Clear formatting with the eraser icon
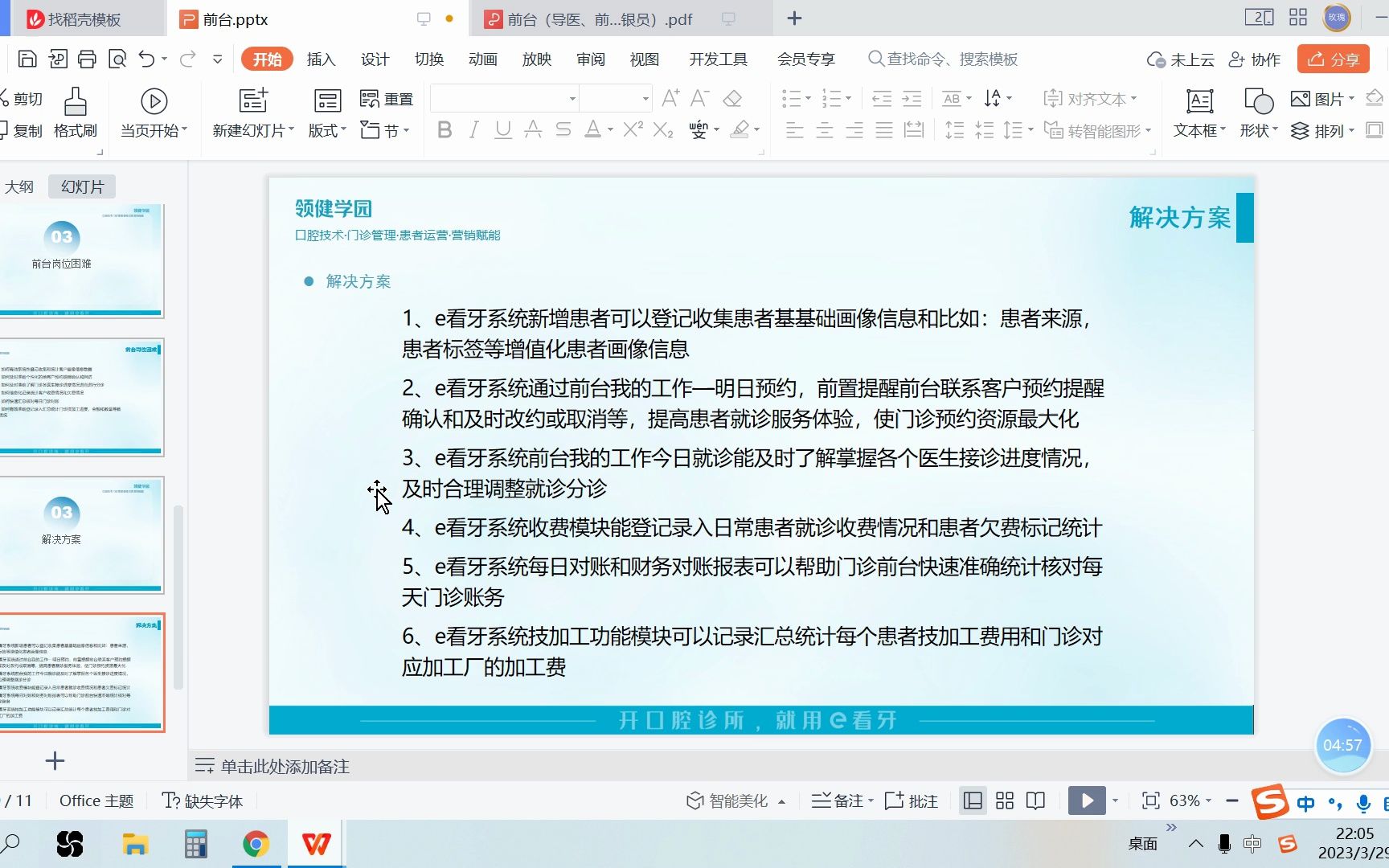Viewport: 1389px width, 868px height. [x=732, y=98]
